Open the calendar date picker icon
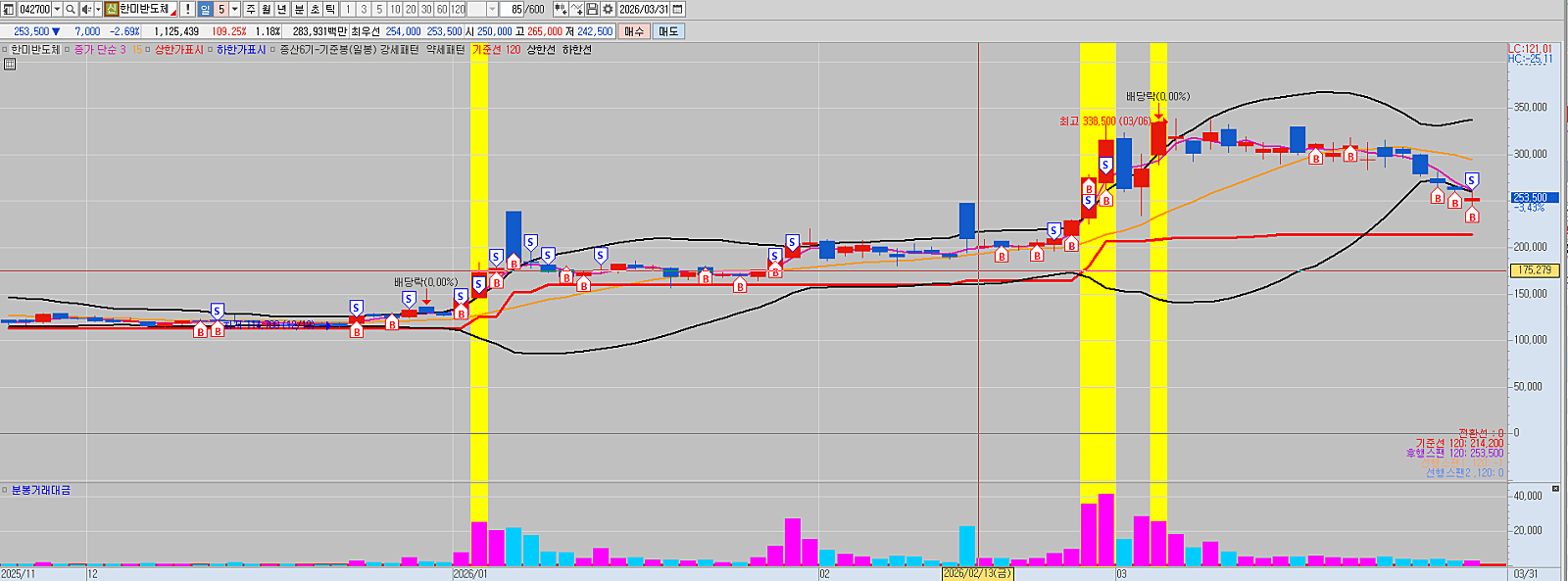The height and width of the screenshot is (581, 1568). click(677, 9)
